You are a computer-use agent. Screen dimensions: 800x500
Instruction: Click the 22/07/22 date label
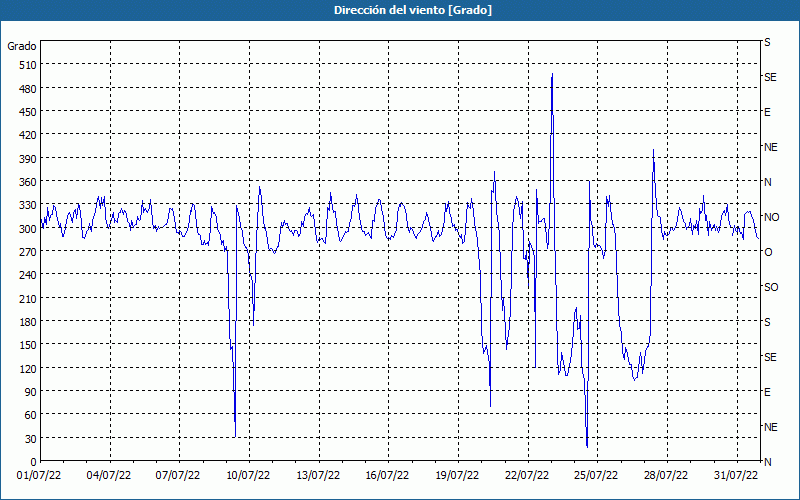point(527,476)
